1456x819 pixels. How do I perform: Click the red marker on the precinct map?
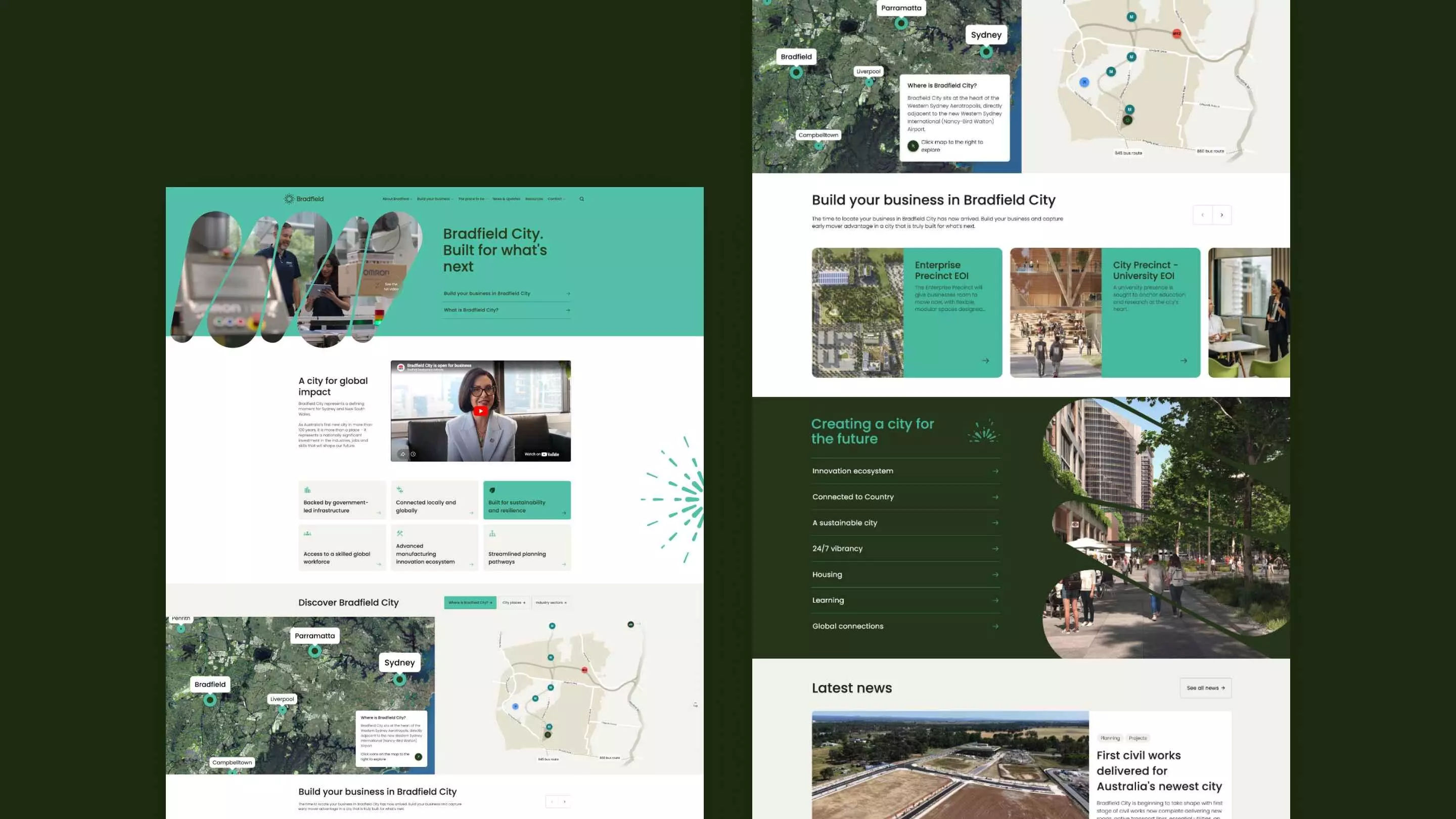(x=1176, y=34)
